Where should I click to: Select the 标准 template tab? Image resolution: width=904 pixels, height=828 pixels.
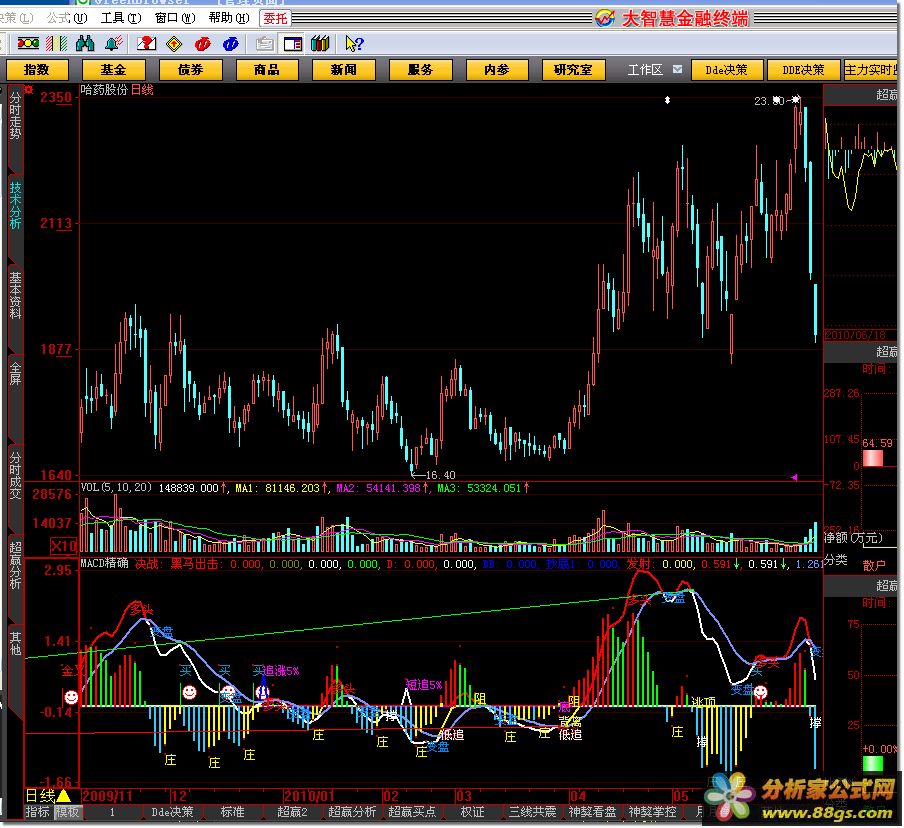(232, 812)
